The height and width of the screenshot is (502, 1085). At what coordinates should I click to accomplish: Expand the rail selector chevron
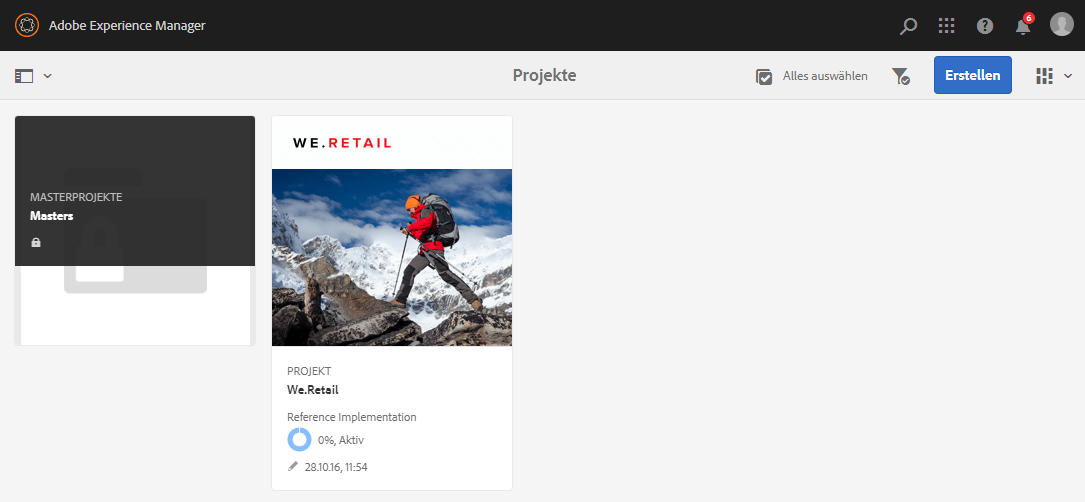(48, 76)
